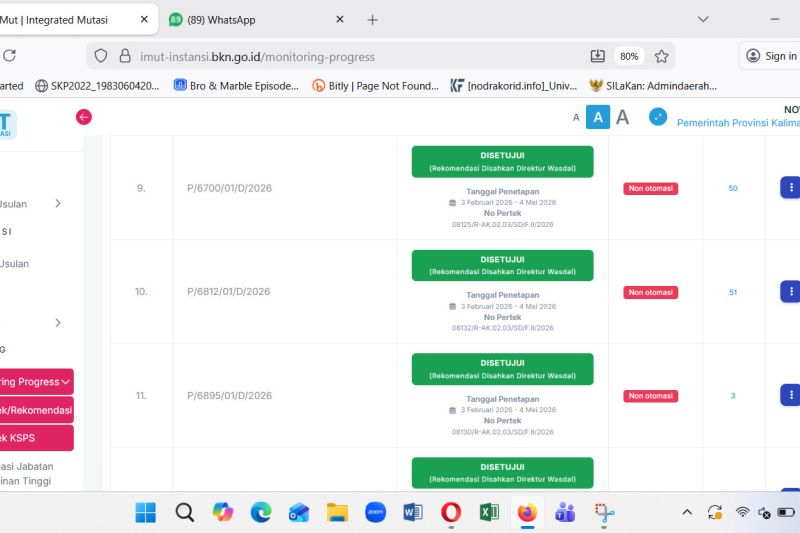Open the Pertek KSPS submenu item
800x533 pixels.
point(37,438)
